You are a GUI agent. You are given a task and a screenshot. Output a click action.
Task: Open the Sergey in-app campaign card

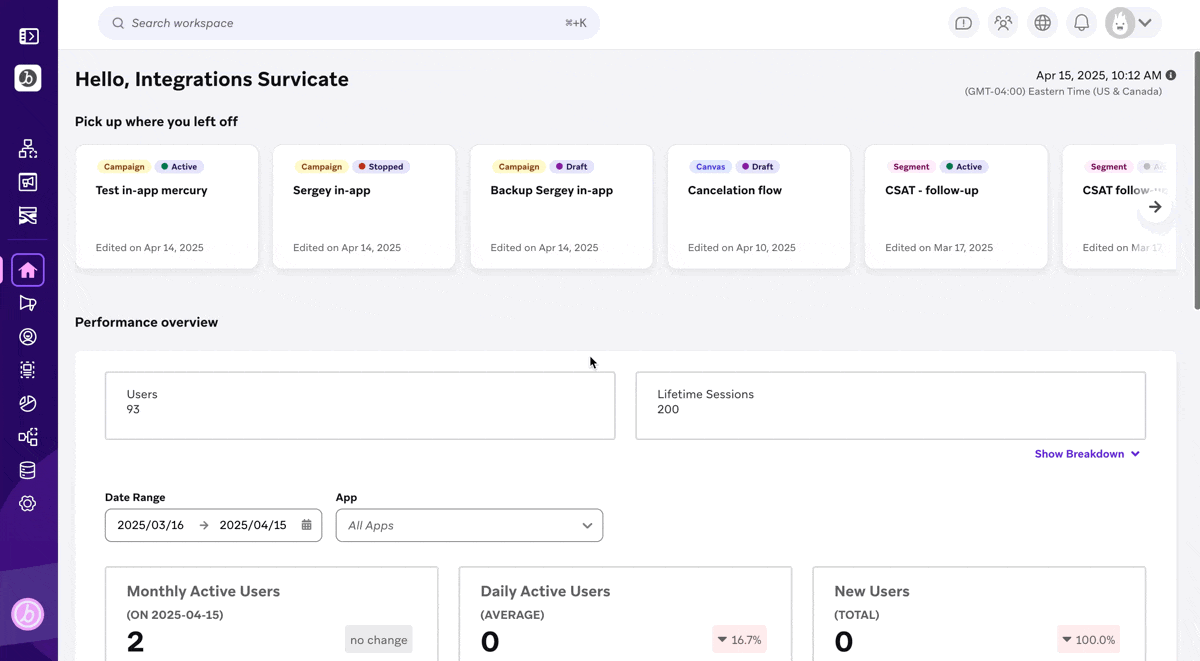[x=363, y=206]
